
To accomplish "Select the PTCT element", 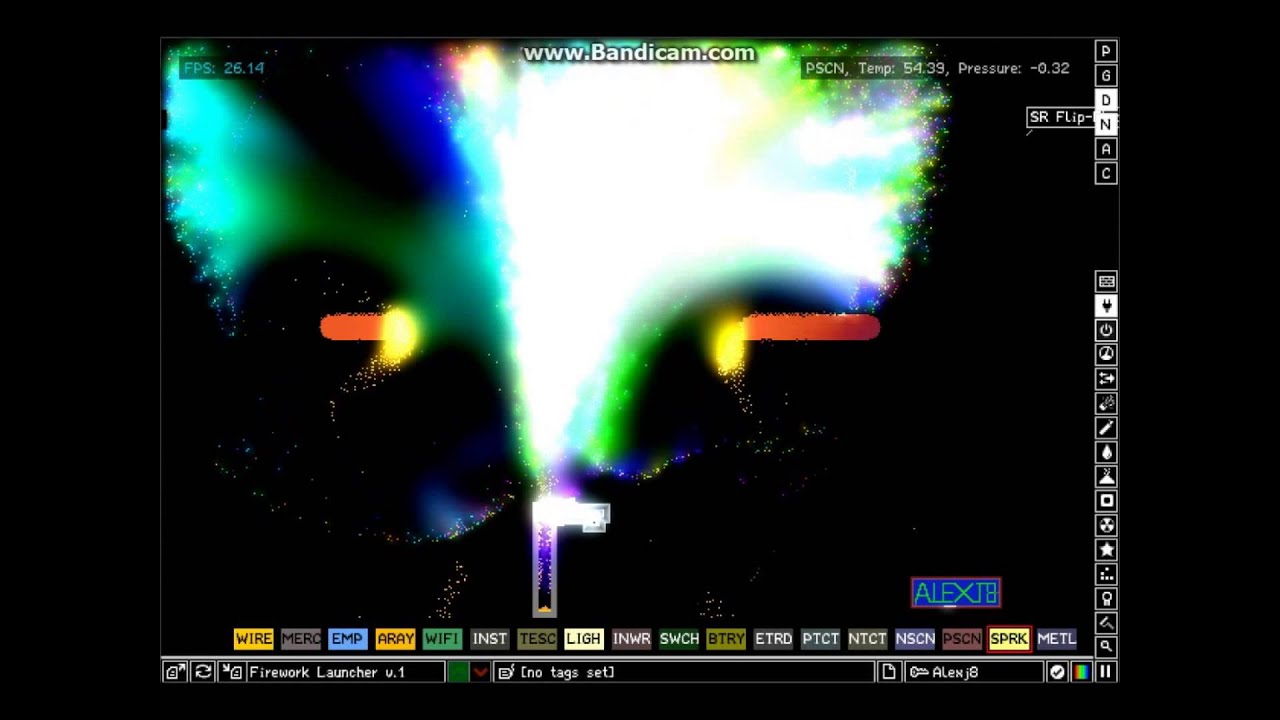I will 820,638.
